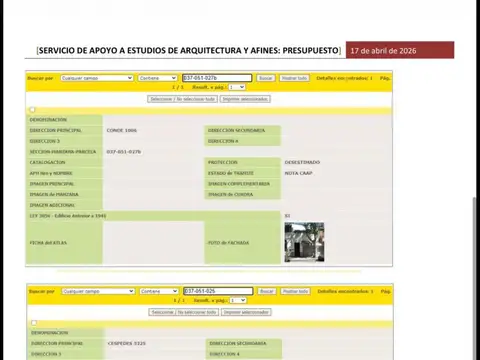This screenshot has width=480, height=360.
Task: Tick the checkbox above the CONDE 1006 record
Action: click(x=32, y=110)
